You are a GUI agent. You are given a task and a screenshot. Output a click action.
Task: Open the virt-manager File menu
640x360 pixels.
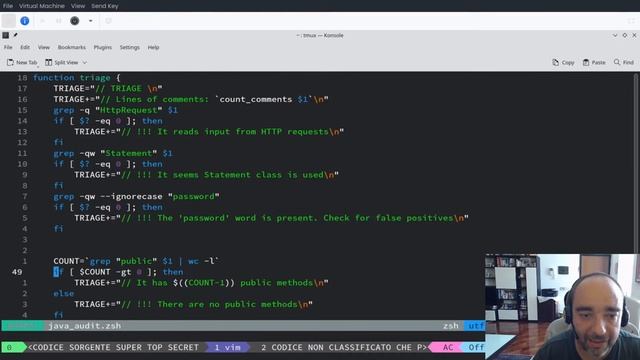click(x=8, y=6)
